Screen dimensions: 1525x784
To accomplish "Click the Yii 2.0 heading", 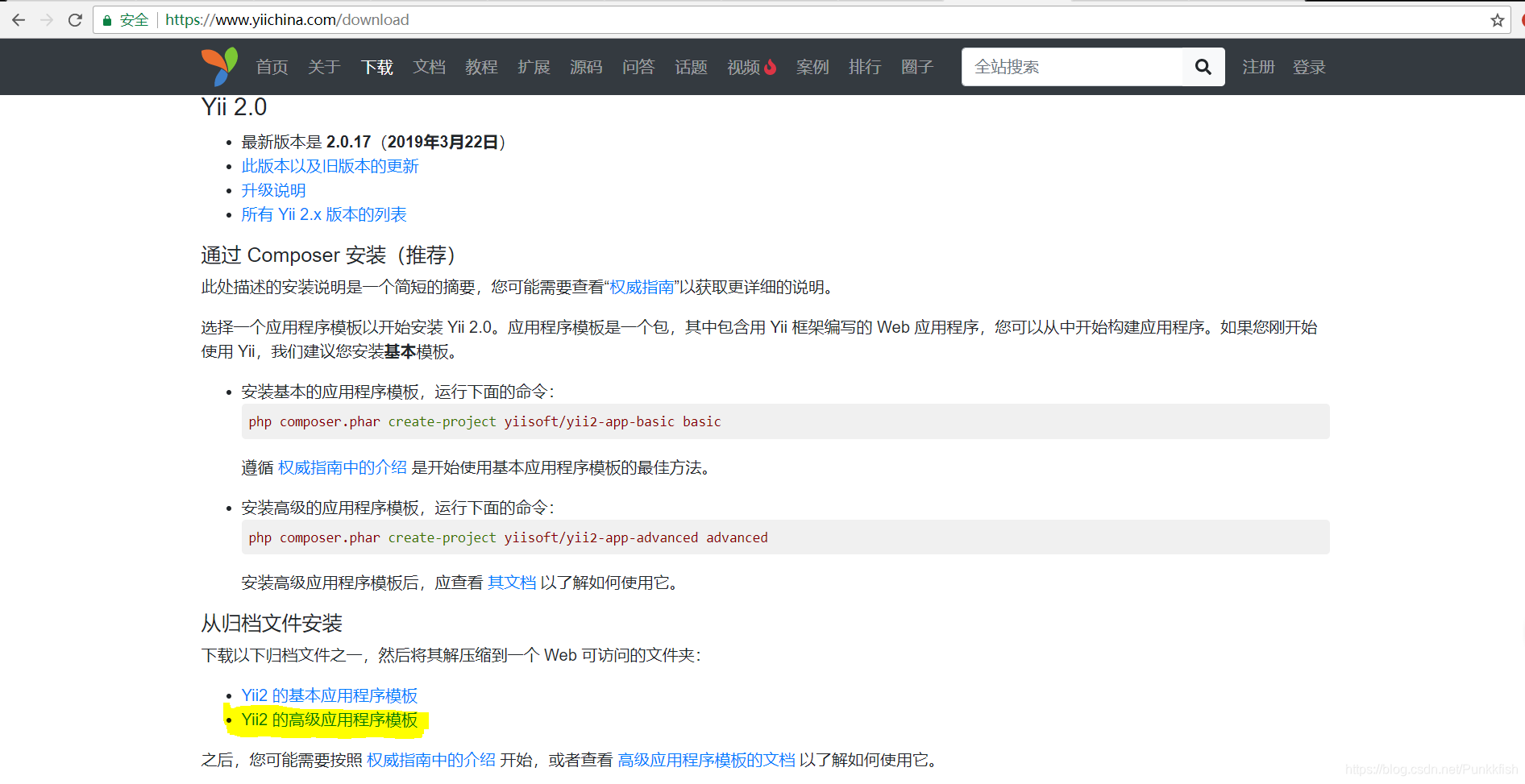I will tap(234, 106).
